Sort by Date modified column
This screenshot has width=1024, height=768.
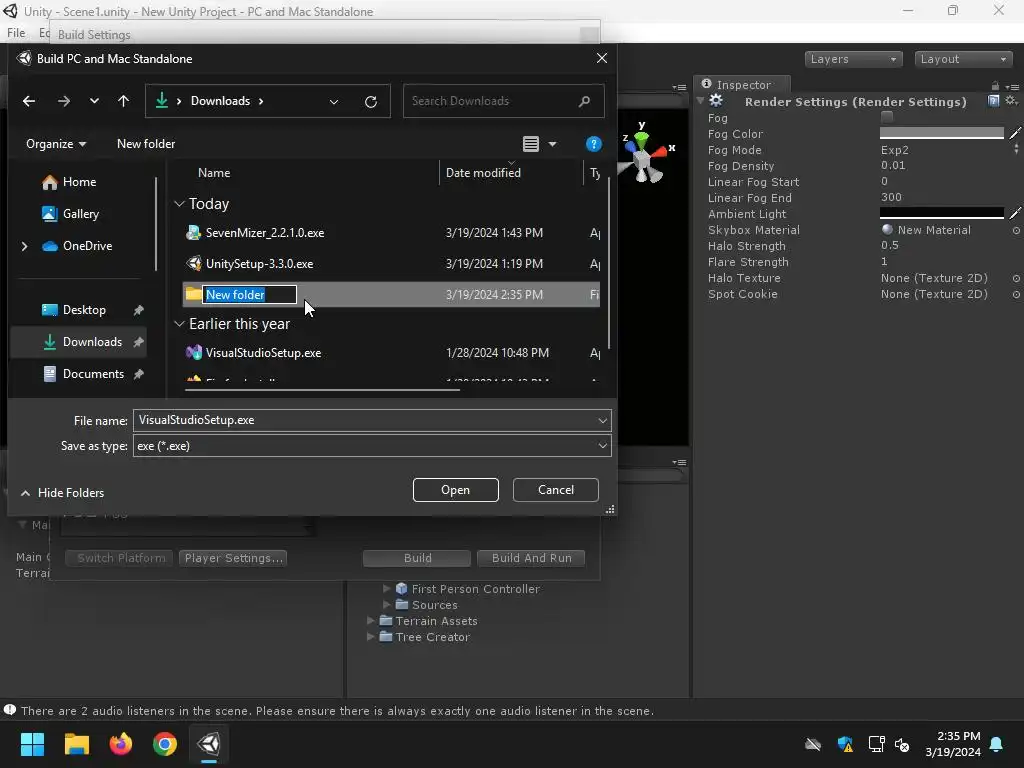[483, 173]
